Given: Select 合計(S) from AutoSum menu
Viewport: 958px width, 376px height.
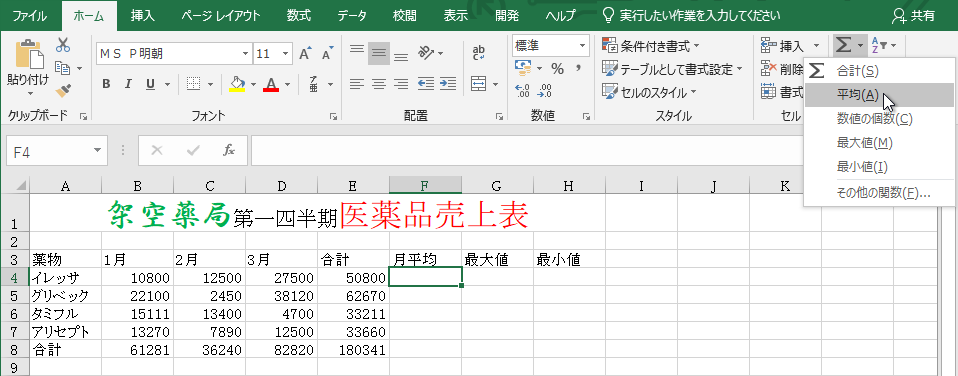Looking at the screenshot, I should tap(879, 71).
